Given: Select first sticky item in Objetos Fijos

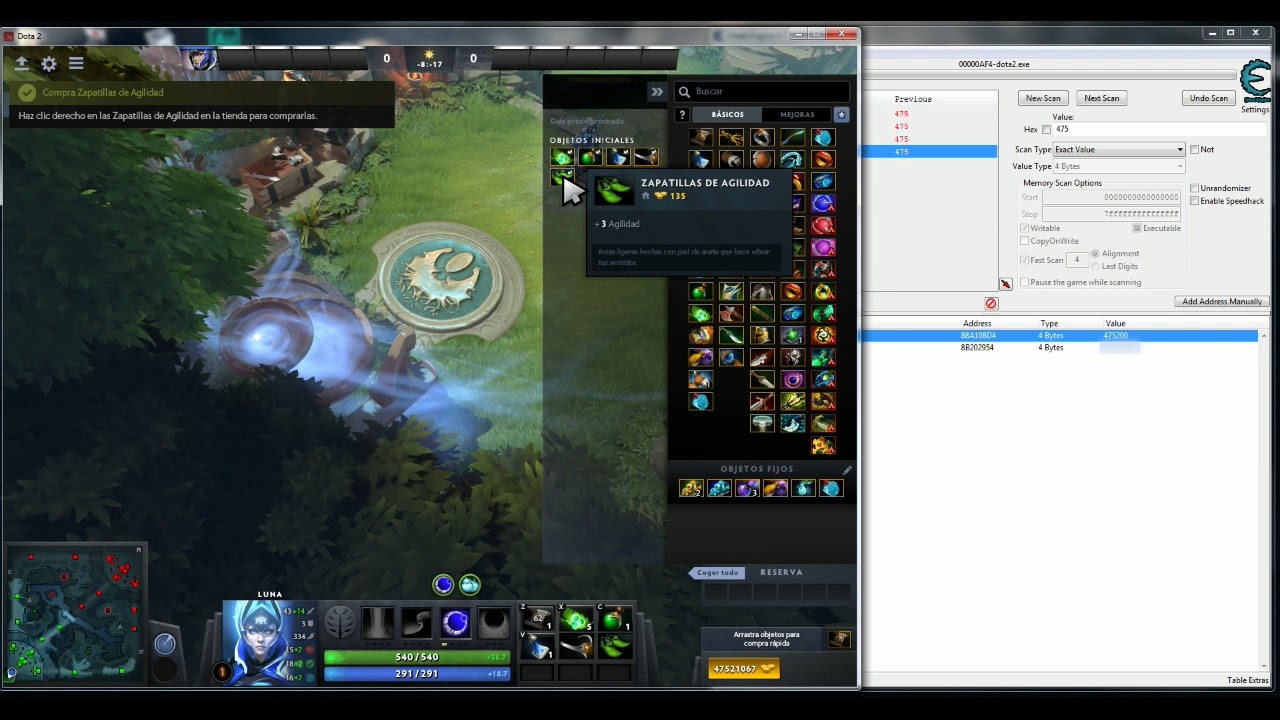Looking at the screenshot, I should (x=691, y=488).
